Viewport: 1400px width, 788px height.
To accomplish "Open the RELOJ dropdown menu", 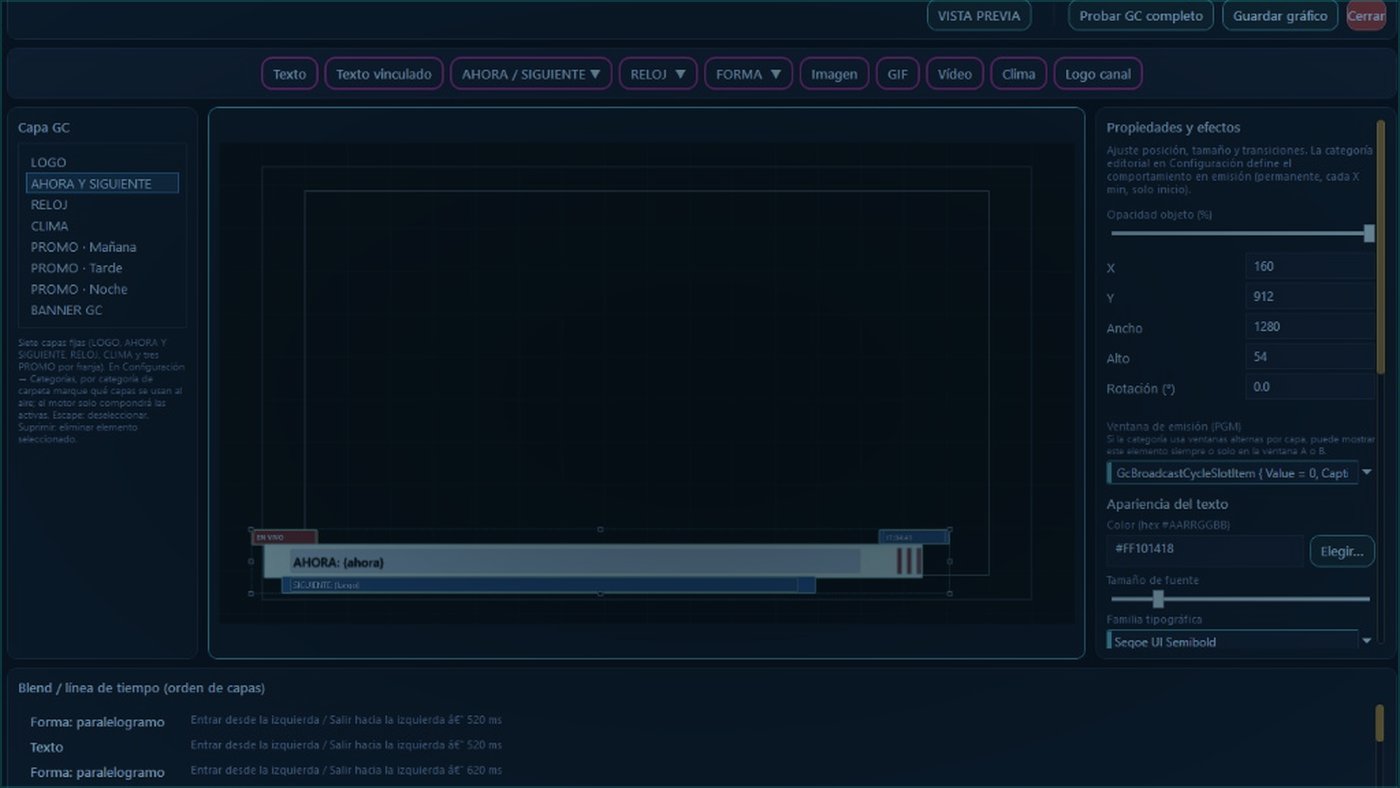I will (658, 74).
